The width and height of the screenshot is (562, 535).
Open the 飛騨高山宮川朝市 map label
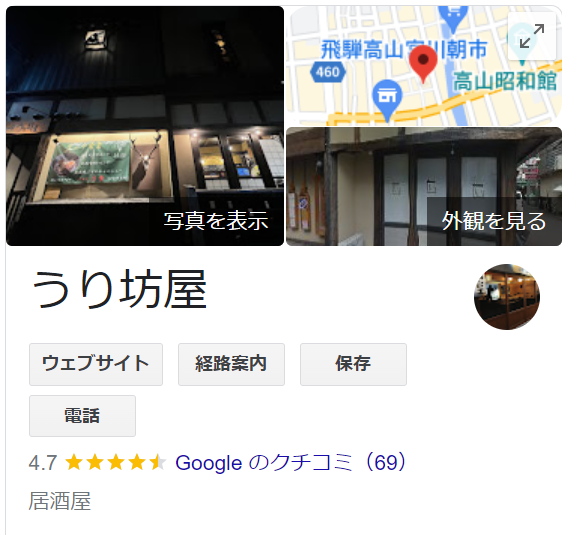[x=404, y=49]
